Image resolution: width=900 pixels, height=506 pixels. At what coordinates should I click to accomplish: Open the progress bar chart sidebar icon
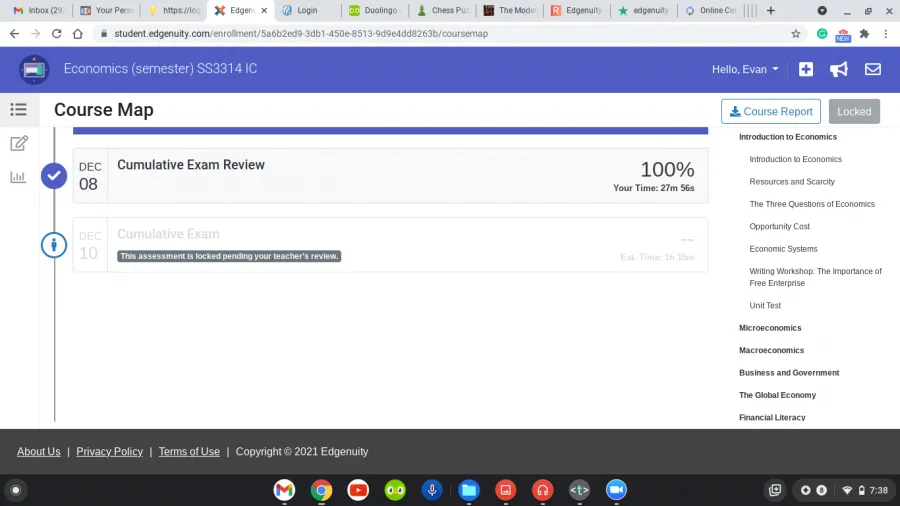pos(18,177)
